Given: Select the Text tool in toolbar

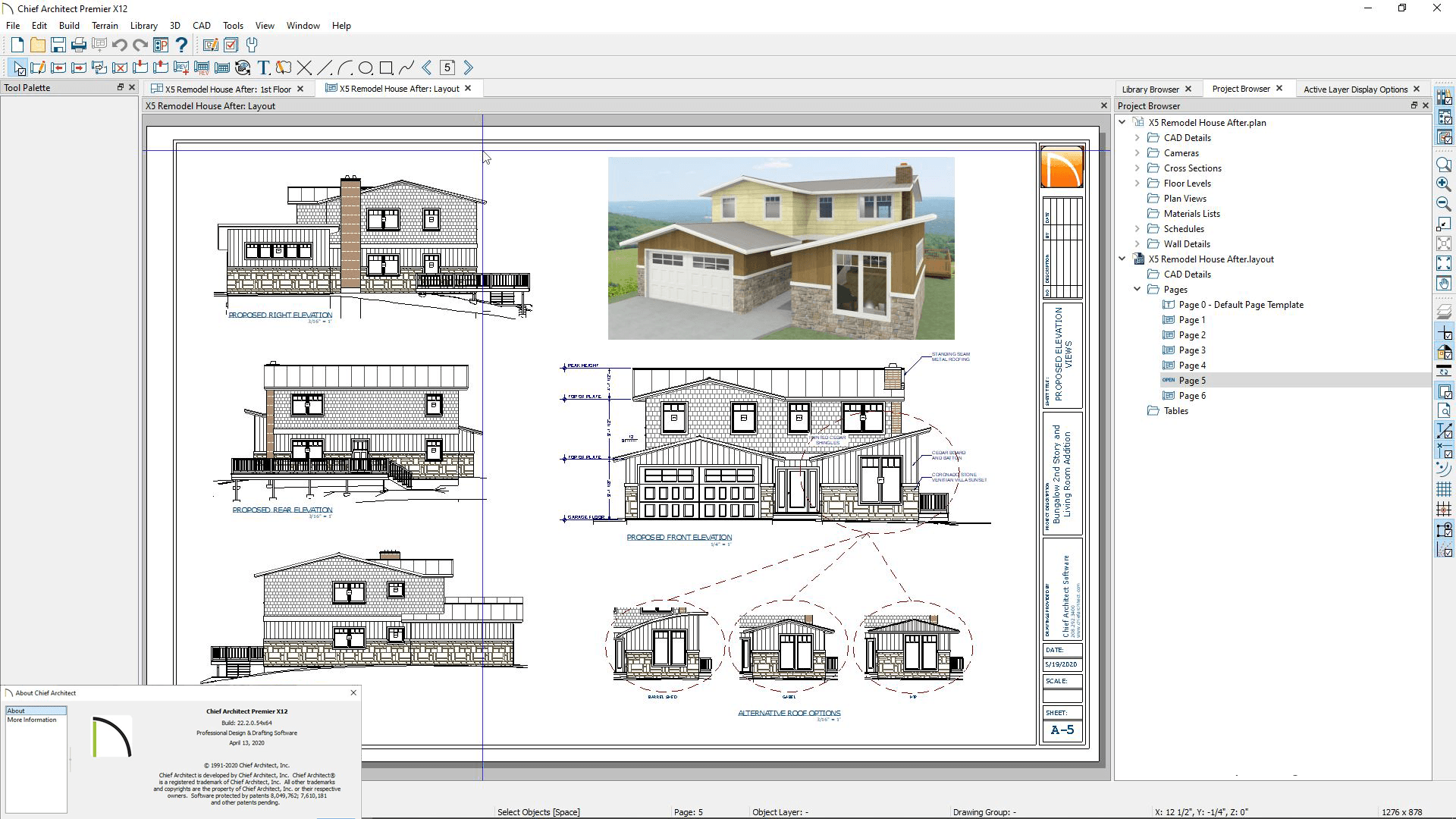Looking at the screenshot, I should click(x=263, y=67).
